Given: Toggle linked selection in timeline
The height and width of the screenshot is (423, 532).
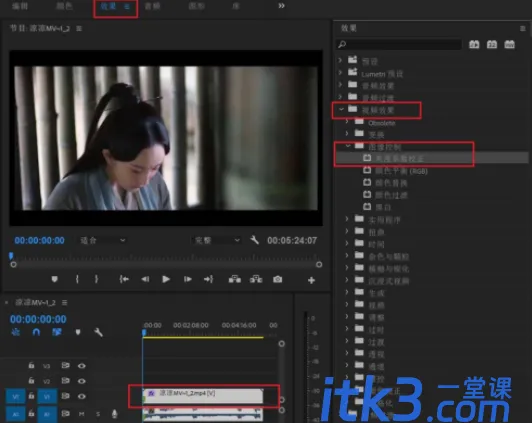Looking at the screenshot, I should click(57, 332).
